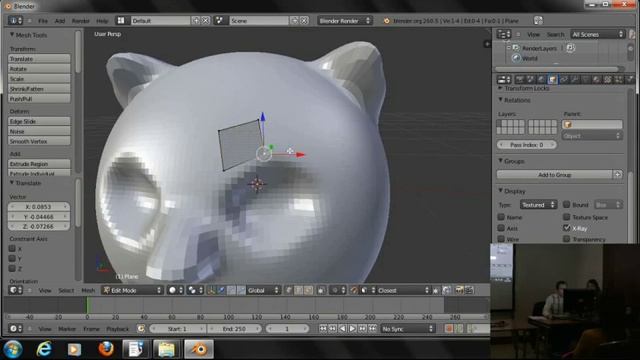The image size is (640, 360).
Task: Enable rotate manipulator icon in 3D header
Action: [x=231, y=290]
